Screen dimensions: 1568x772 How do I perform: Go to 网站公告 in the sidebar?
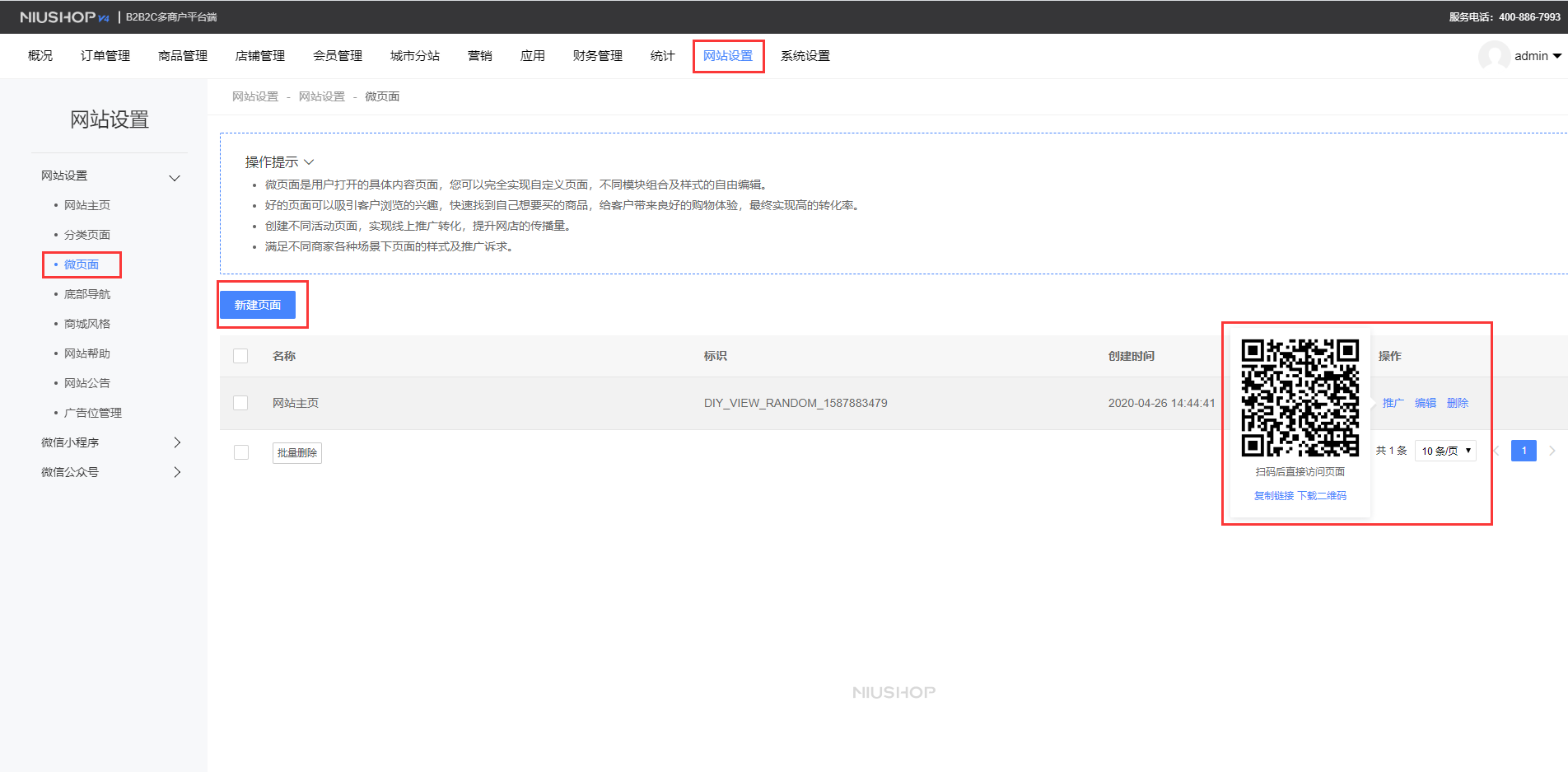point(87,383)
